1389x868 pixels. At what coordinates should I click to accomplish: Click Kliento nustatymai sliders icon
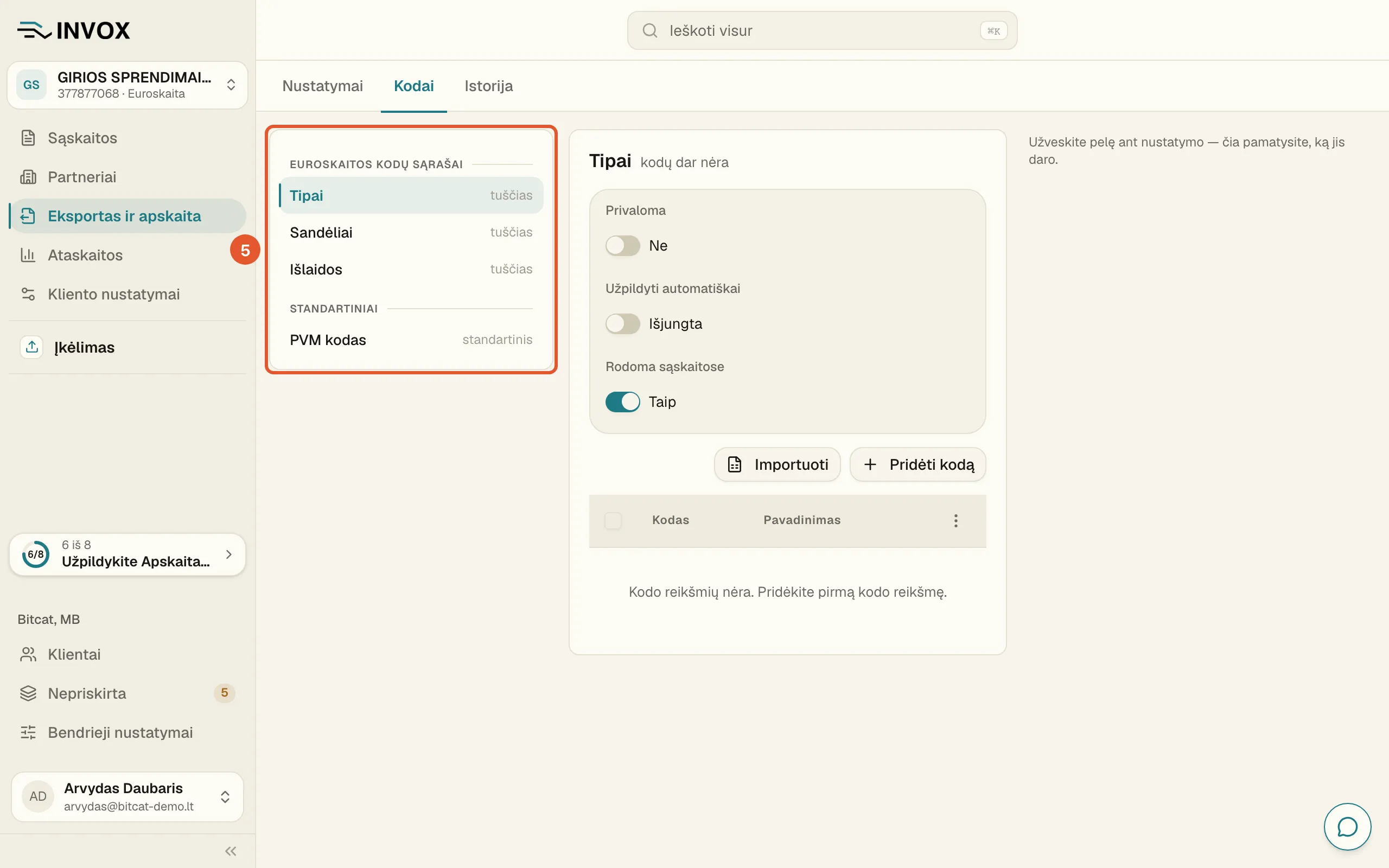coord(28,294)
